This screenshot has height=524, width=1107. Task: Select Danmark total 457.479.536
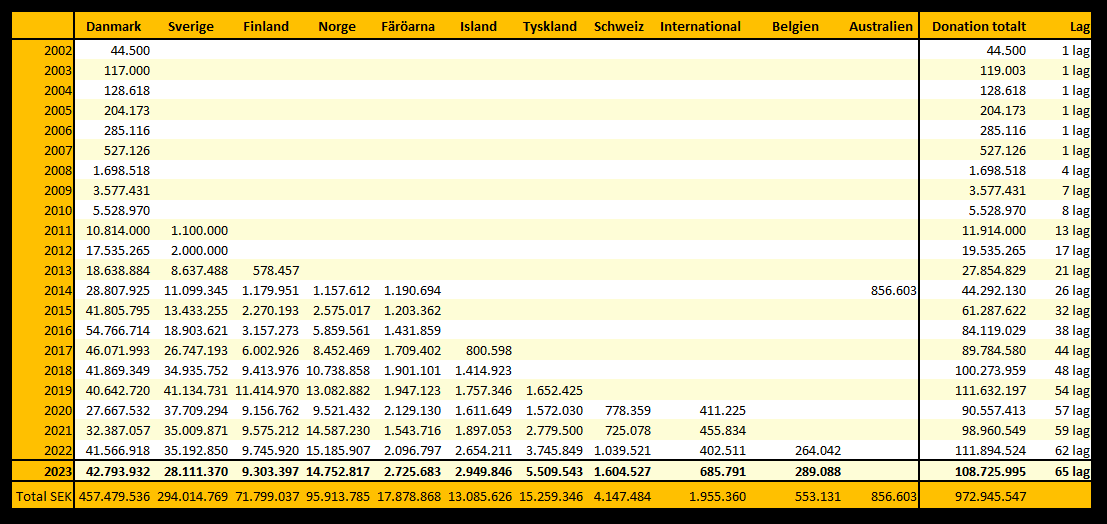pyautogui.click(x=115, y=496)
